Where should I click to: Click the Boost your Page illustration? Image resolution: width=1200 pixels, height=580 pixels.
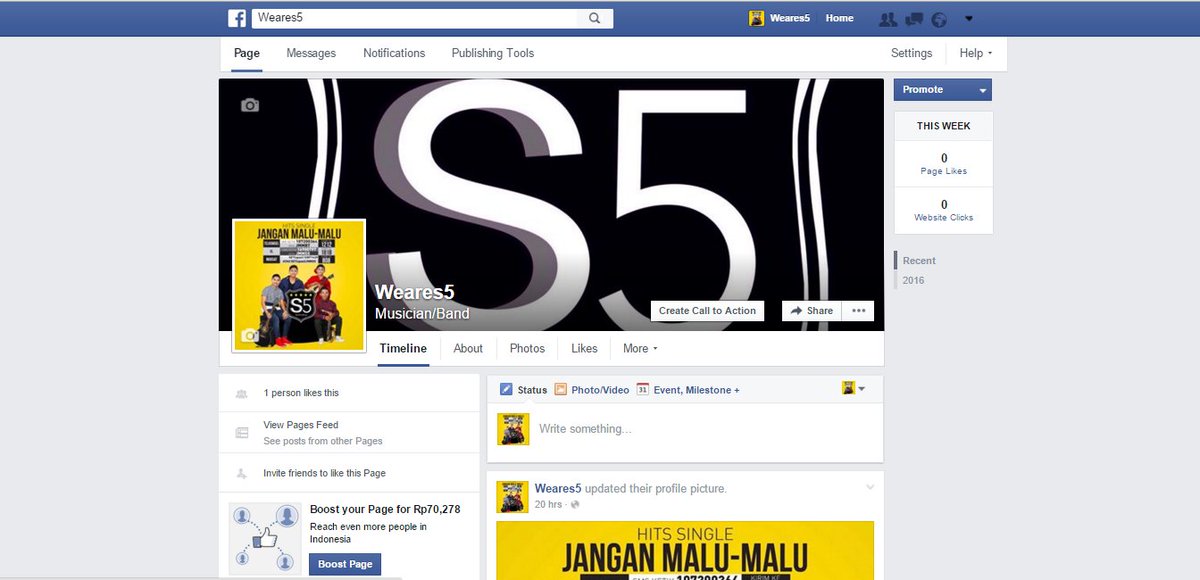point(265,538)
